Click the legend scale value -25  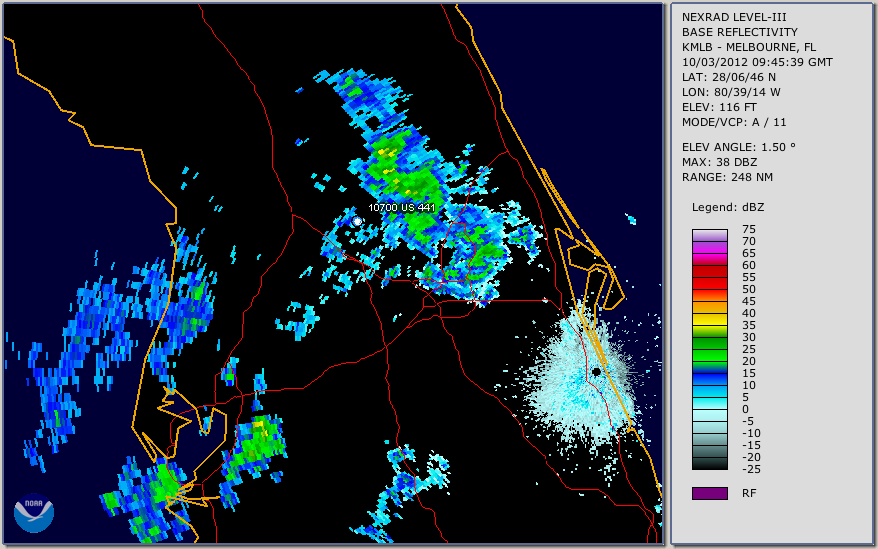tap(751, 469)
